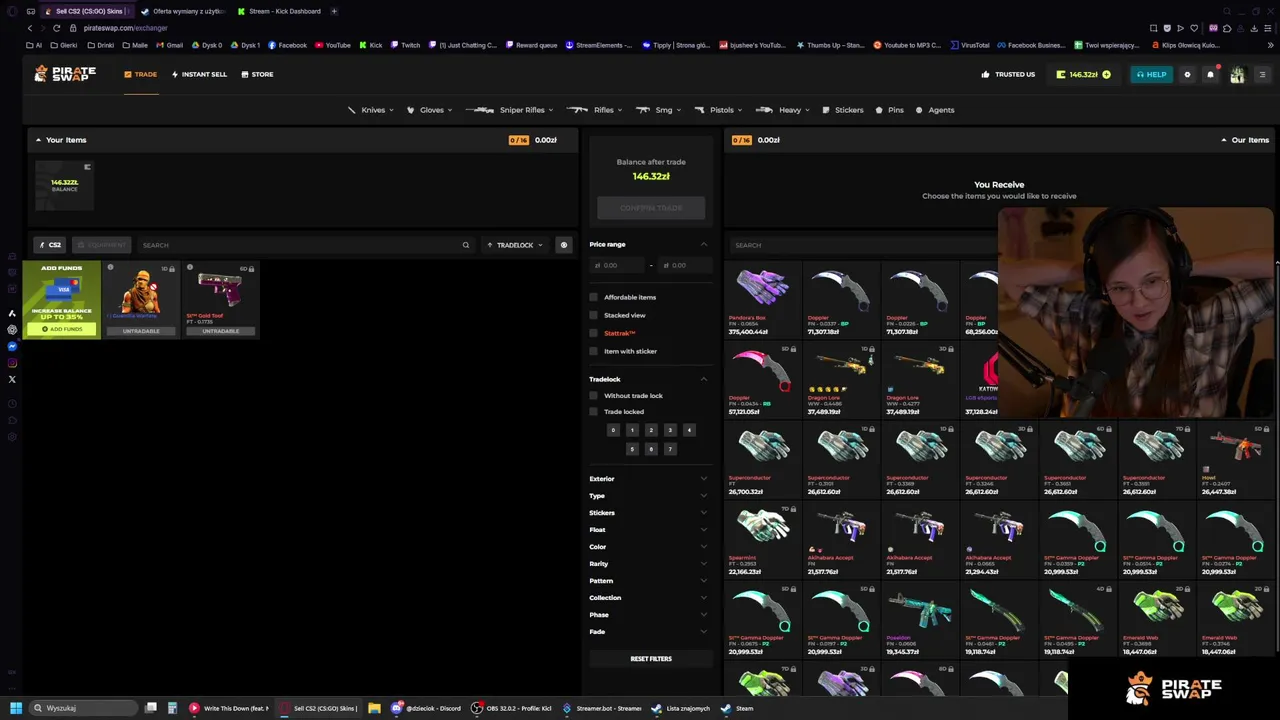Click the info icon on Gold Toof card

tap(190, 267)
